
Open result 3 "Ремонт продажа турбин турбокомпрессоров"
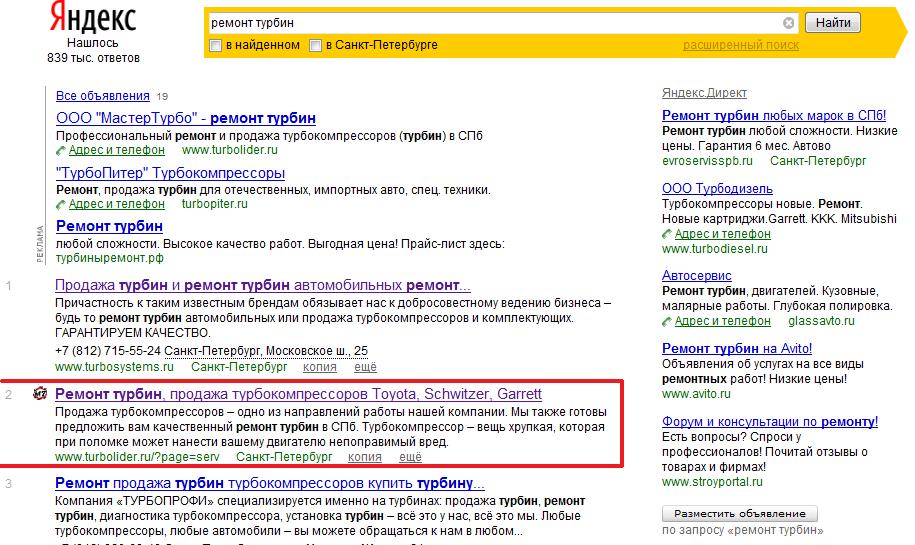click(x=270, y=483)
